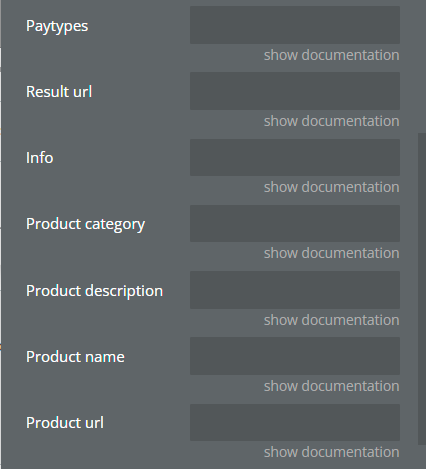Click into the Product category field
The height and width of the screenshot is (469, 426).
coord(295,223)
